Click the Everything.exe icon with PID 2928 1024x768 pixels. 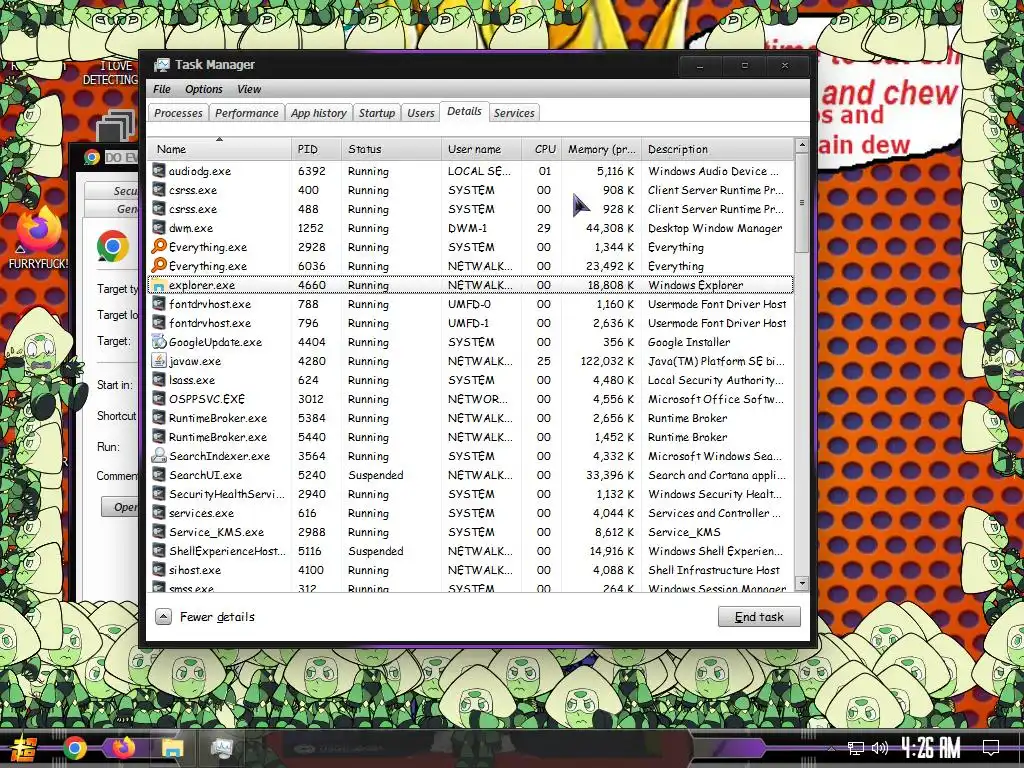(x=159, y=247)
